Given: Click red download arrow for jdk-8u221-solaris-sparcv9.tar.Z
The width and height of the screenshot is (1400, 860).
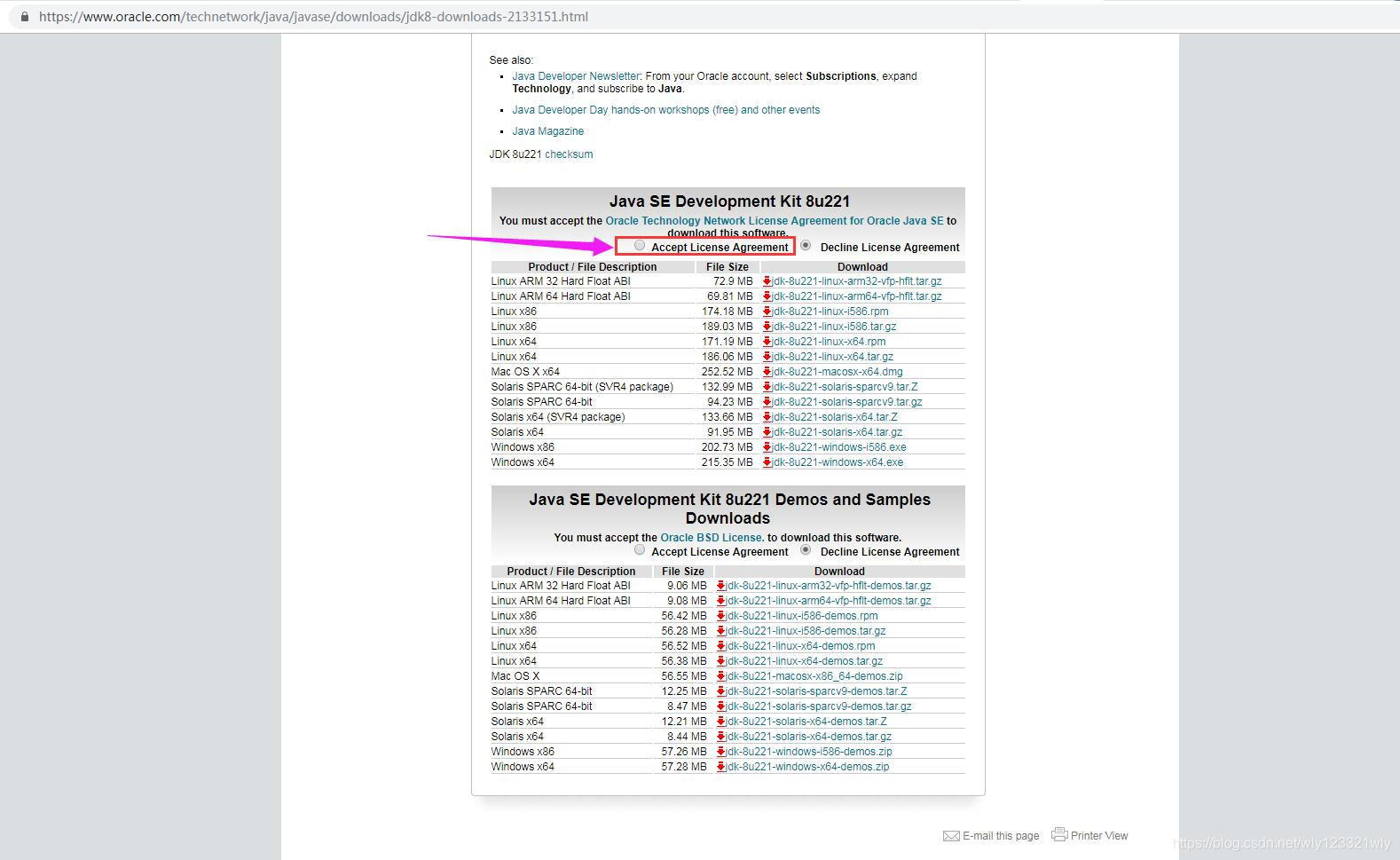Looking at the screenshot, I should pos(767,387).
